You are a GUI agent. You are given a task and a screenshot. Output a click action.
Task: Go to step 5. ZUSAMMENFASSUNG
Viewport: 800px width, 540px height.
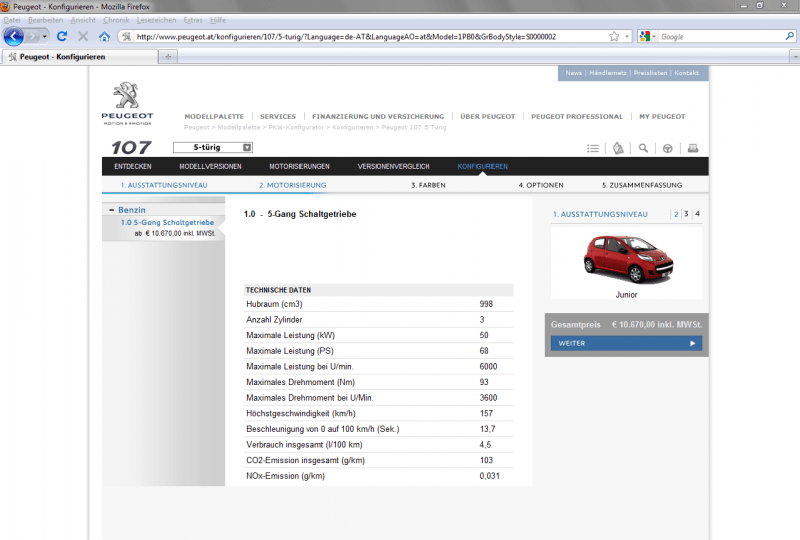click(x=642, y=185)
